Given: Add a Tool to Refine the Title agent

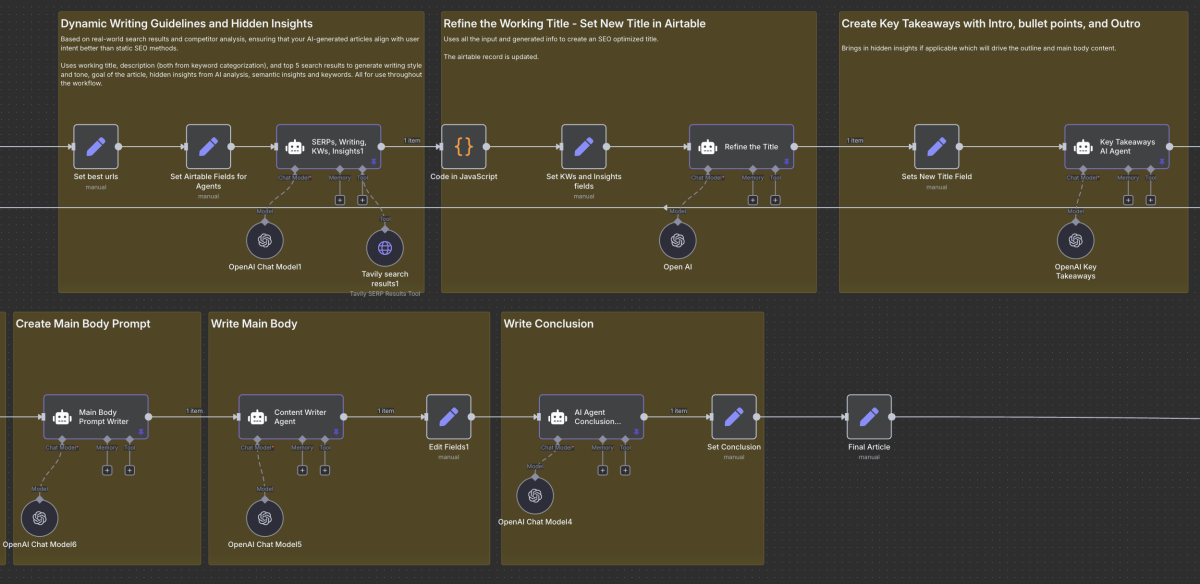Looking at the screenshot, I should [775, 200].
